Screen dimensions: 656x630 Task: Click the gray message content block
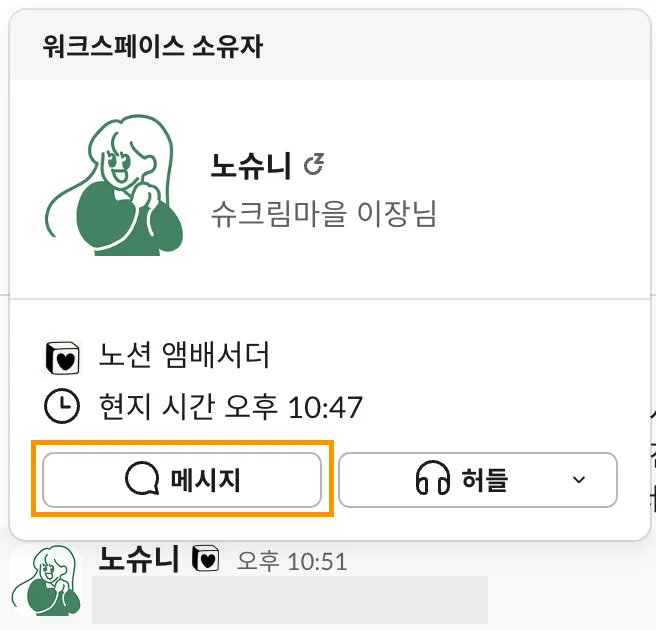tap(290, 600)
